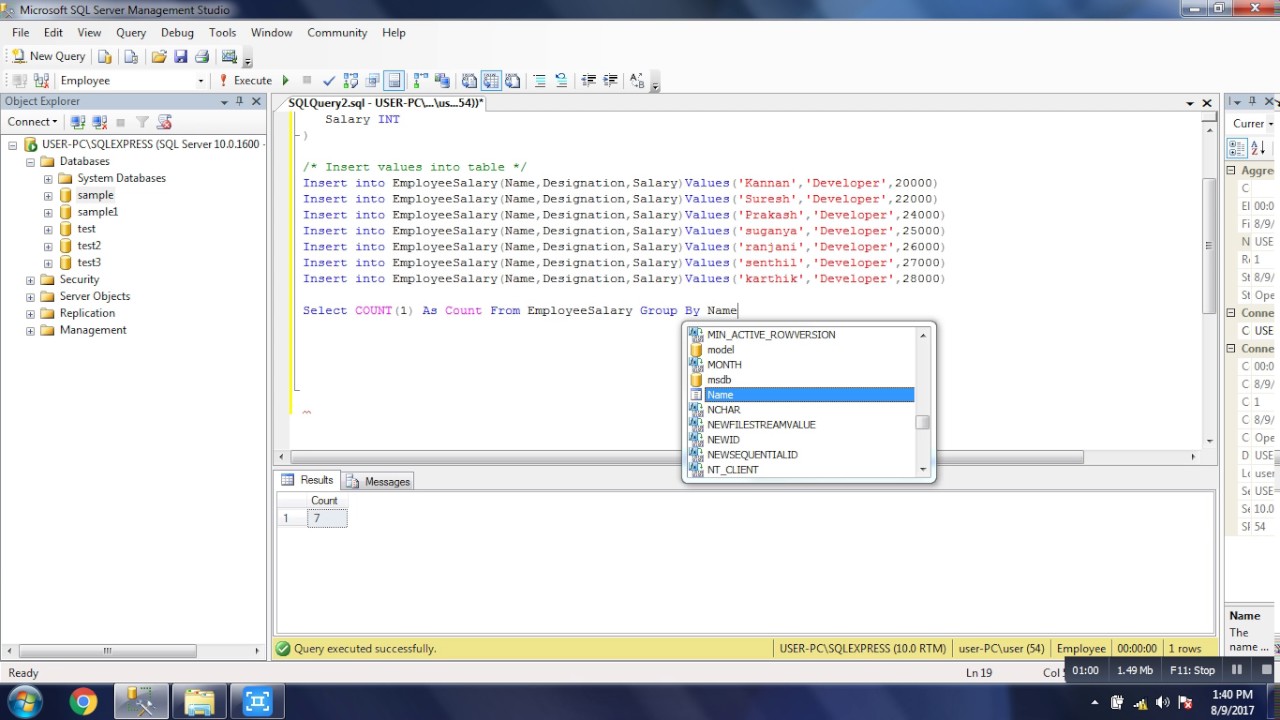The width and height of the screenshot is (1280, 720).
Task: Switch to the Messages tab
Action: [378, 481]
